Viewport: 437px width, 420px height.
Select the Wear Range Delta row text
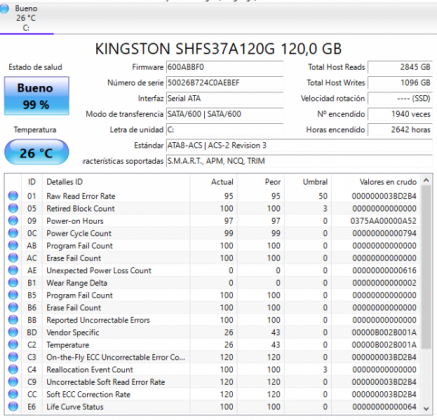(x=77, y=283)
